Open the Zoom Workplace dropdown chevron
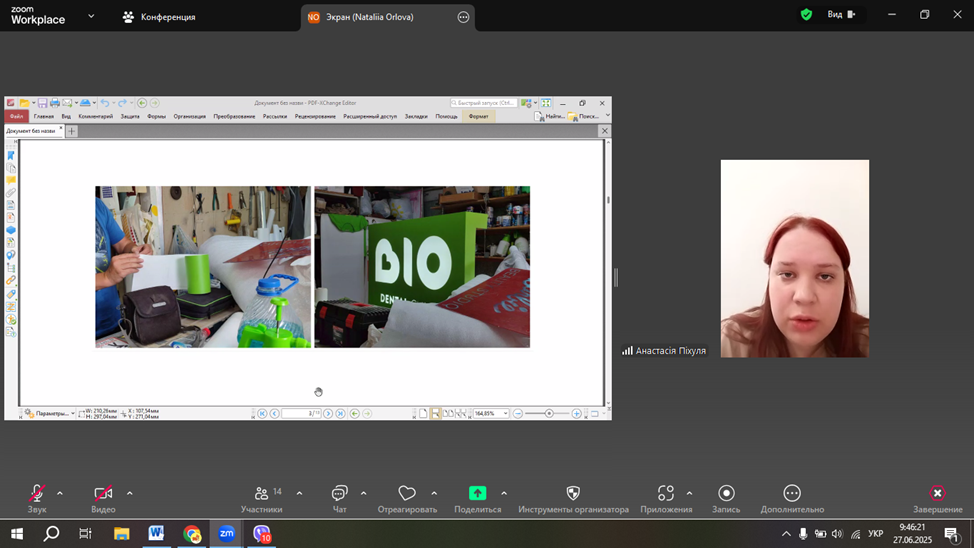This screenshot has width=974, height=548. click(x=91, y=16)
